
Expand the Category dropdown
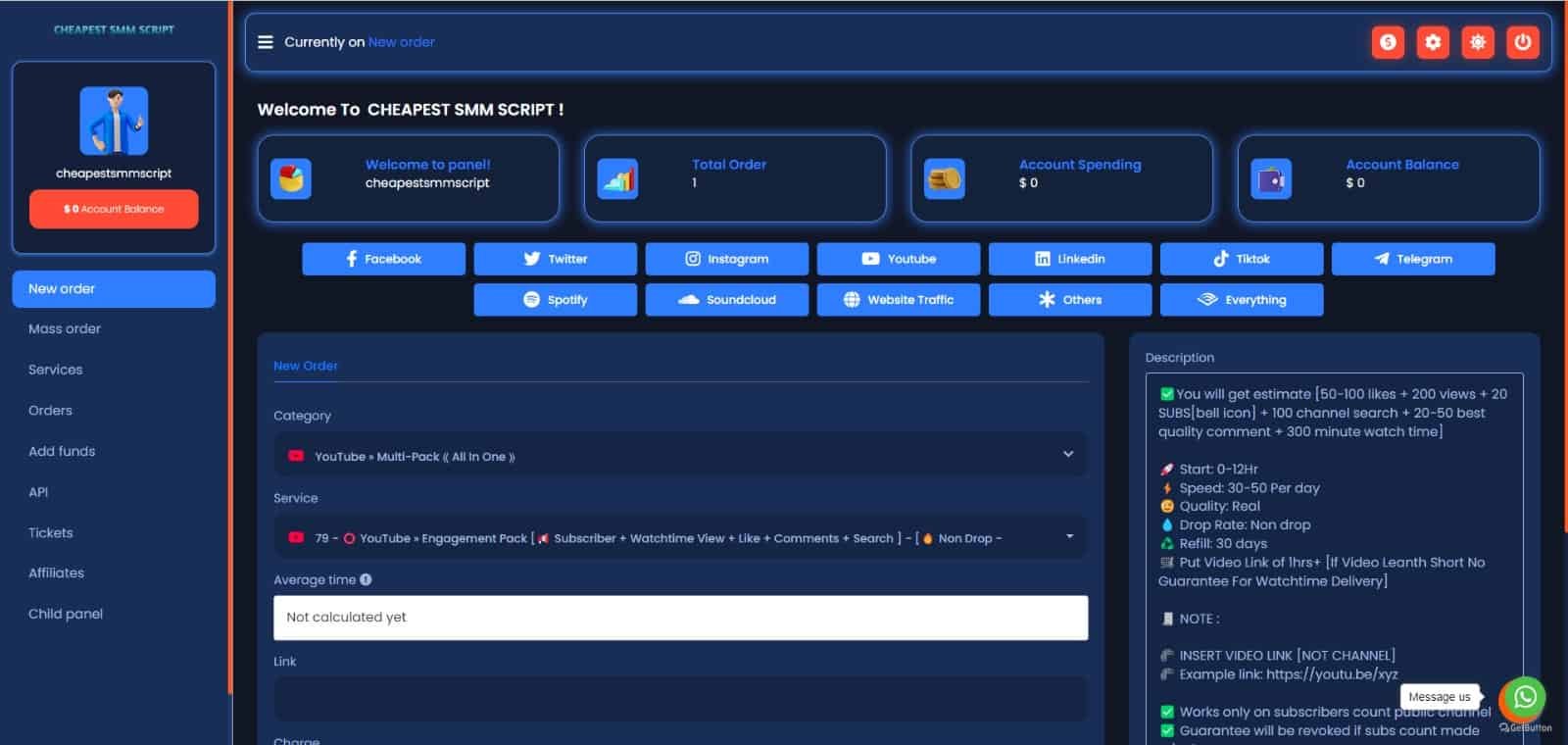(680, 456)
